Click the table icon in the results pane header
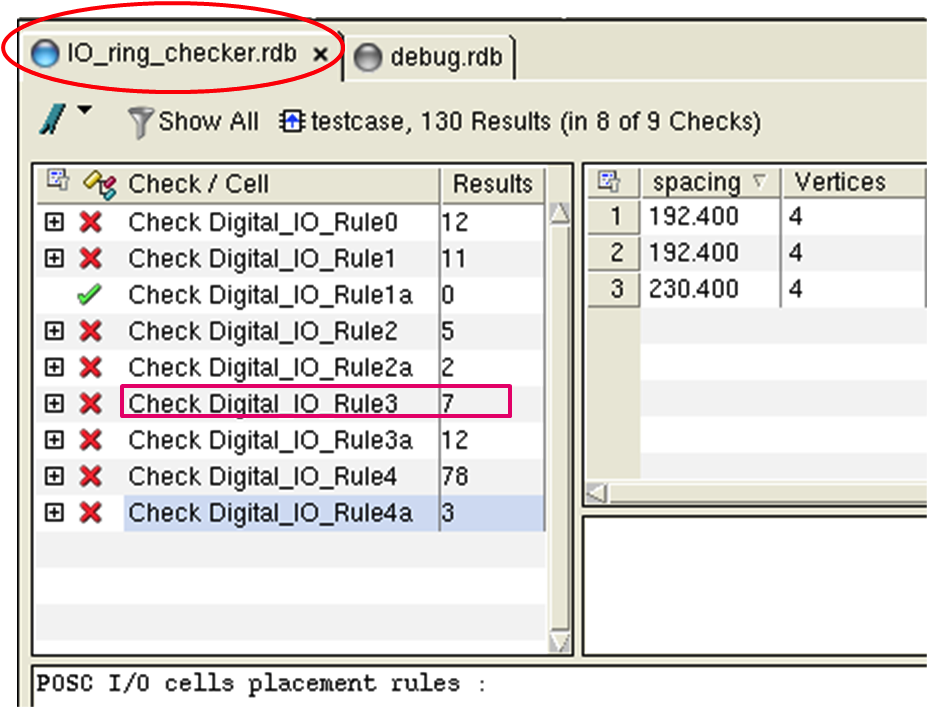The width and height of the screenshot is (928, 708). coord(609,182)
